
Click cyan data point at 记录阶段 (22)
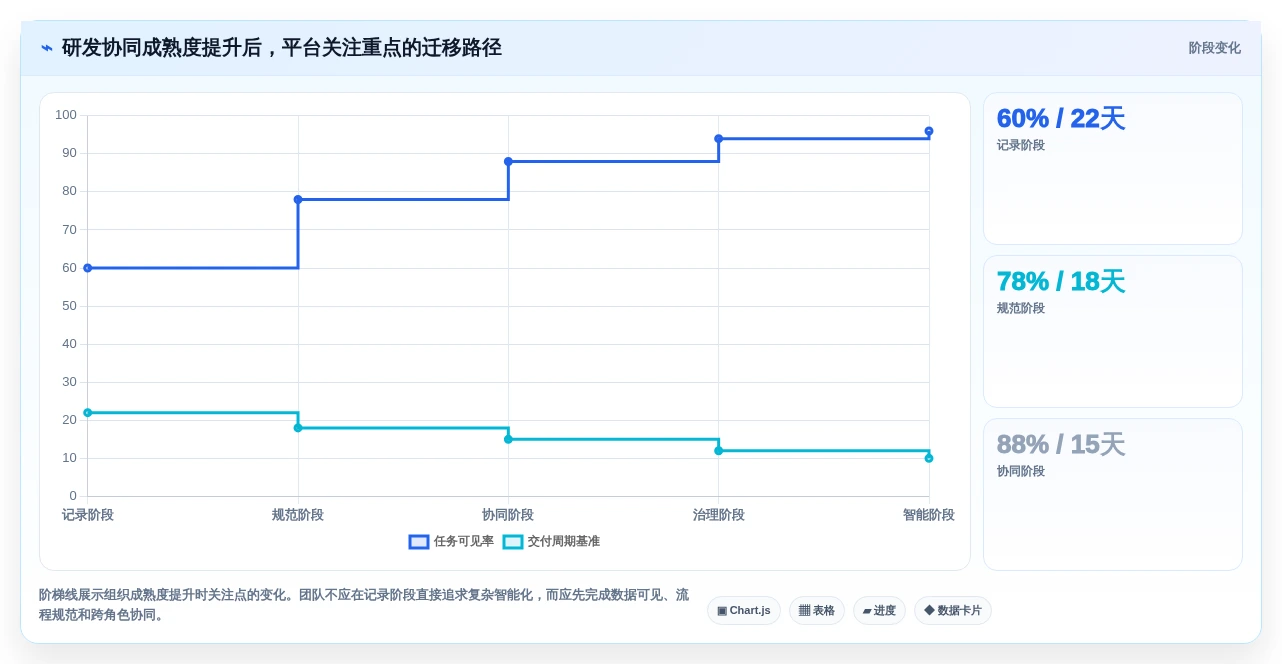[x=88, y=412]
